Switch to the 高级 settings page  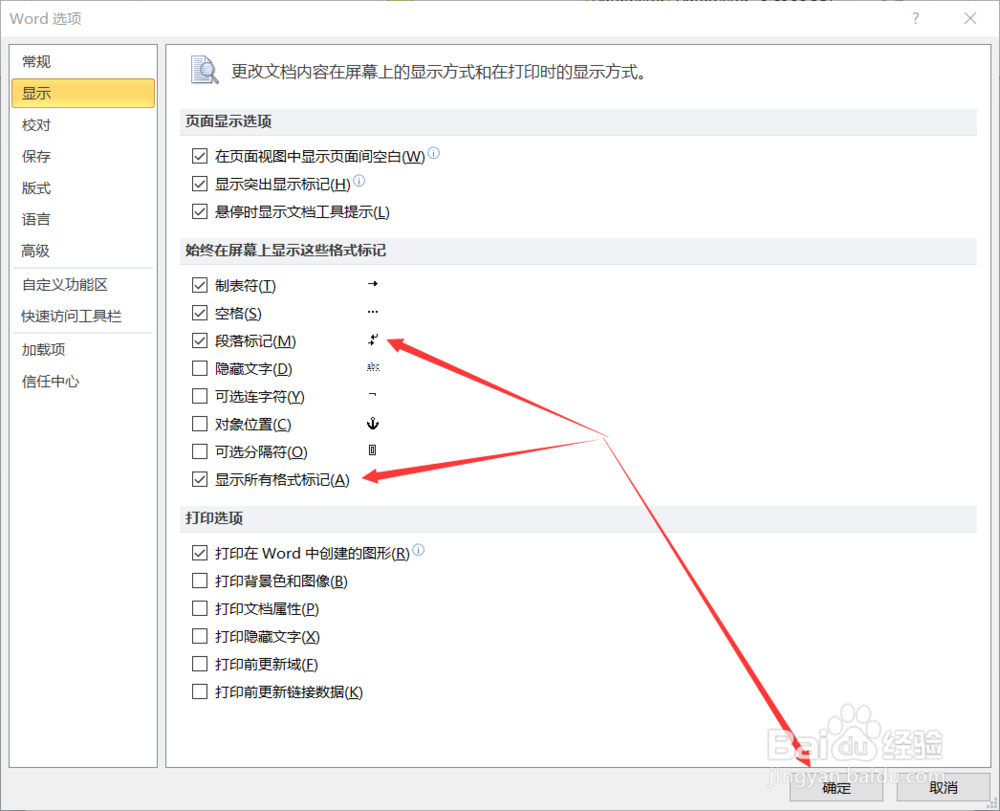(x=35, y=251)
